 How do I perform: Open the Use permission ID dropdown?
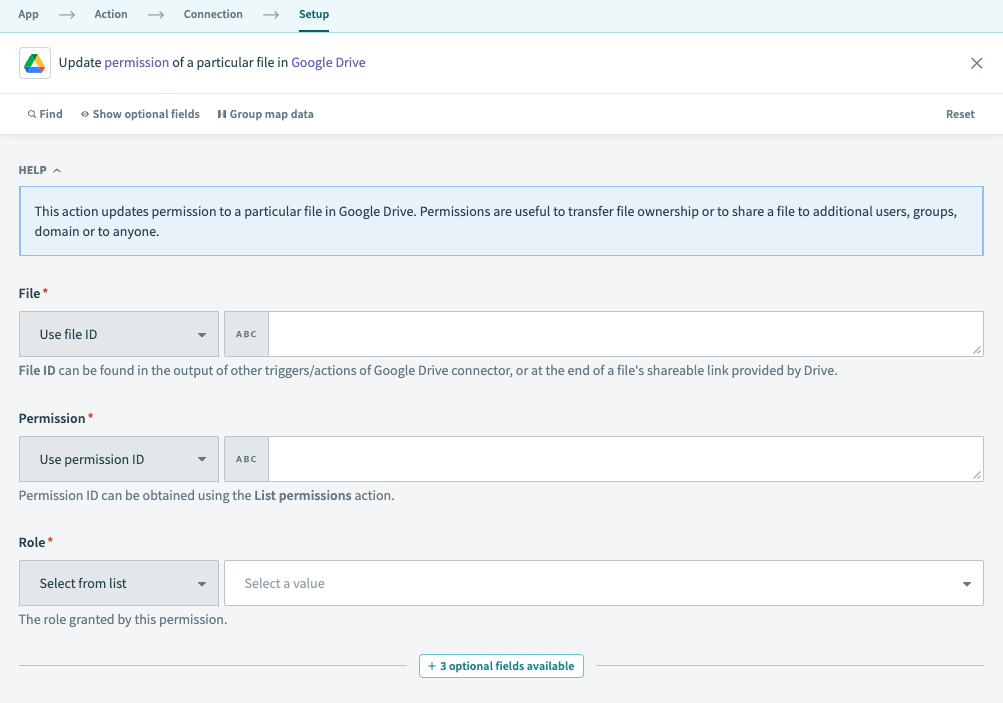[119, 459]
